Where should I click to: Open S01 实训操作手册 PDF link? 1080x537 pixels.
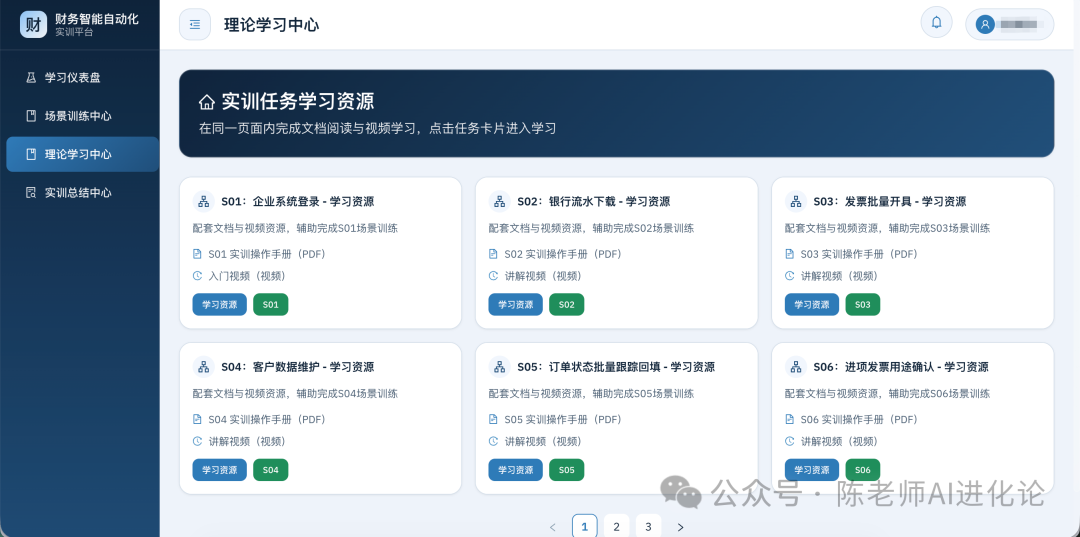[x=266, y=254]
